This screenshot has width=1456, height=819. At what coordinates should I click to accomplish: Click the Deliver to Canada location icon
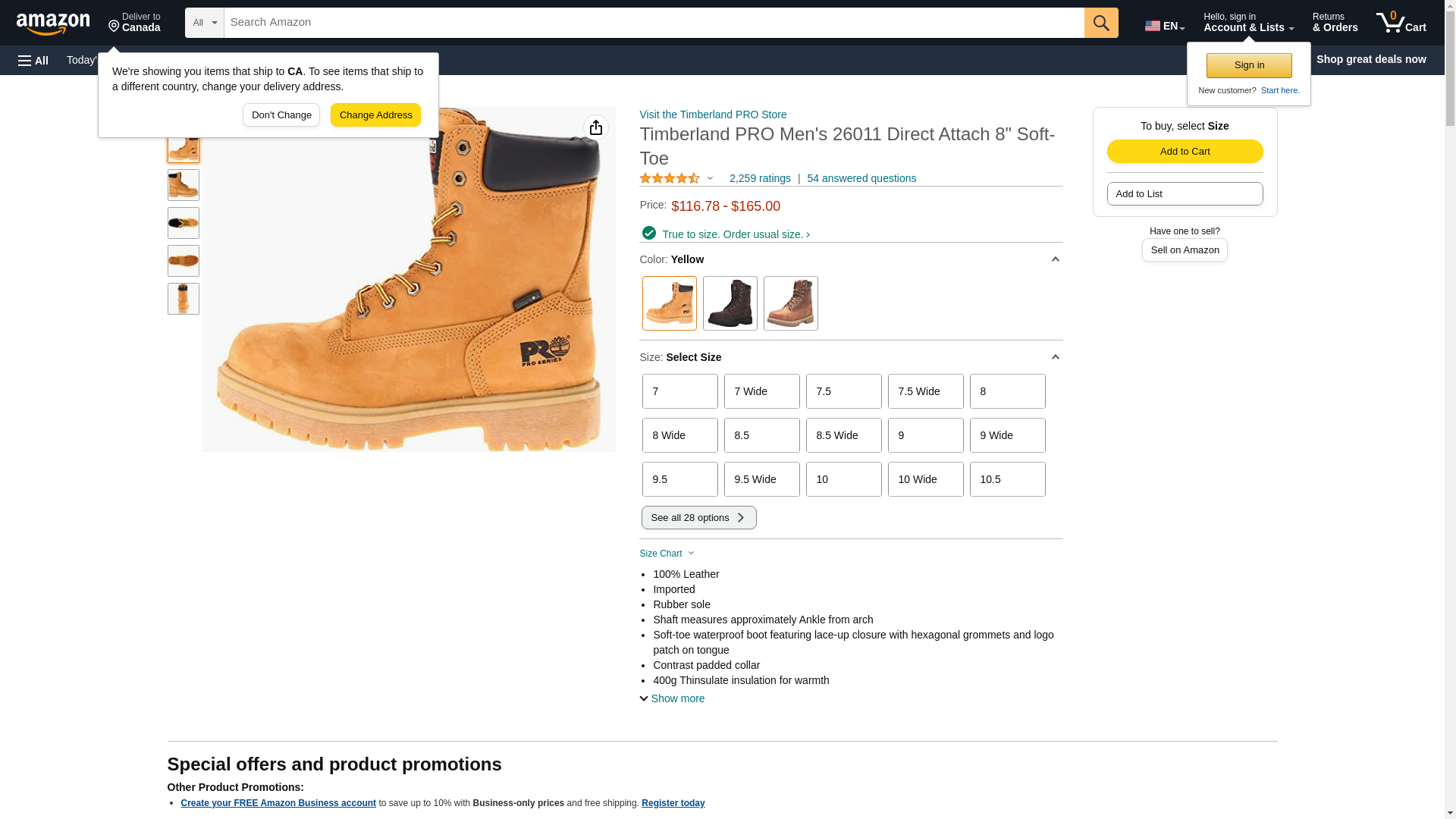click(x=115, y=27)
